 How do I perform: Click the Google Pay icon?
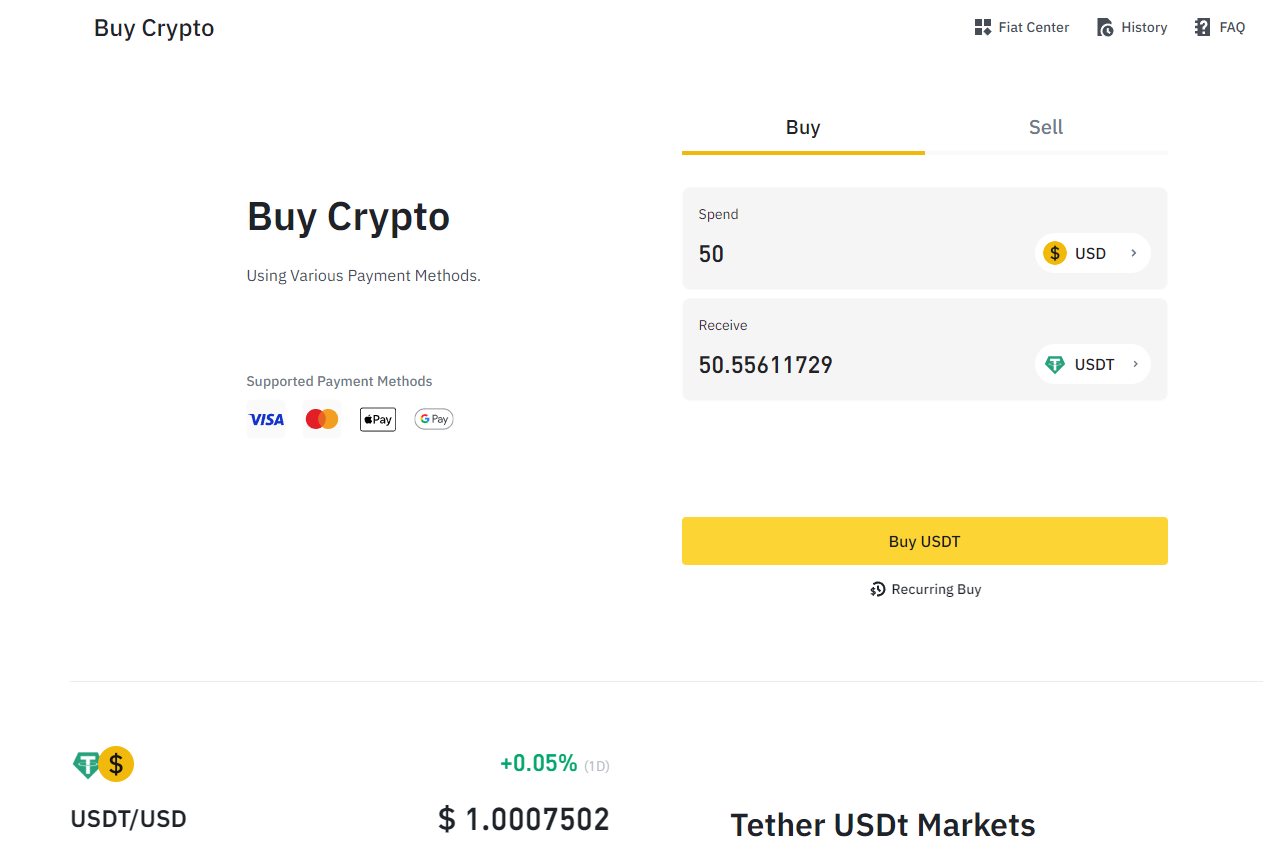434,420
